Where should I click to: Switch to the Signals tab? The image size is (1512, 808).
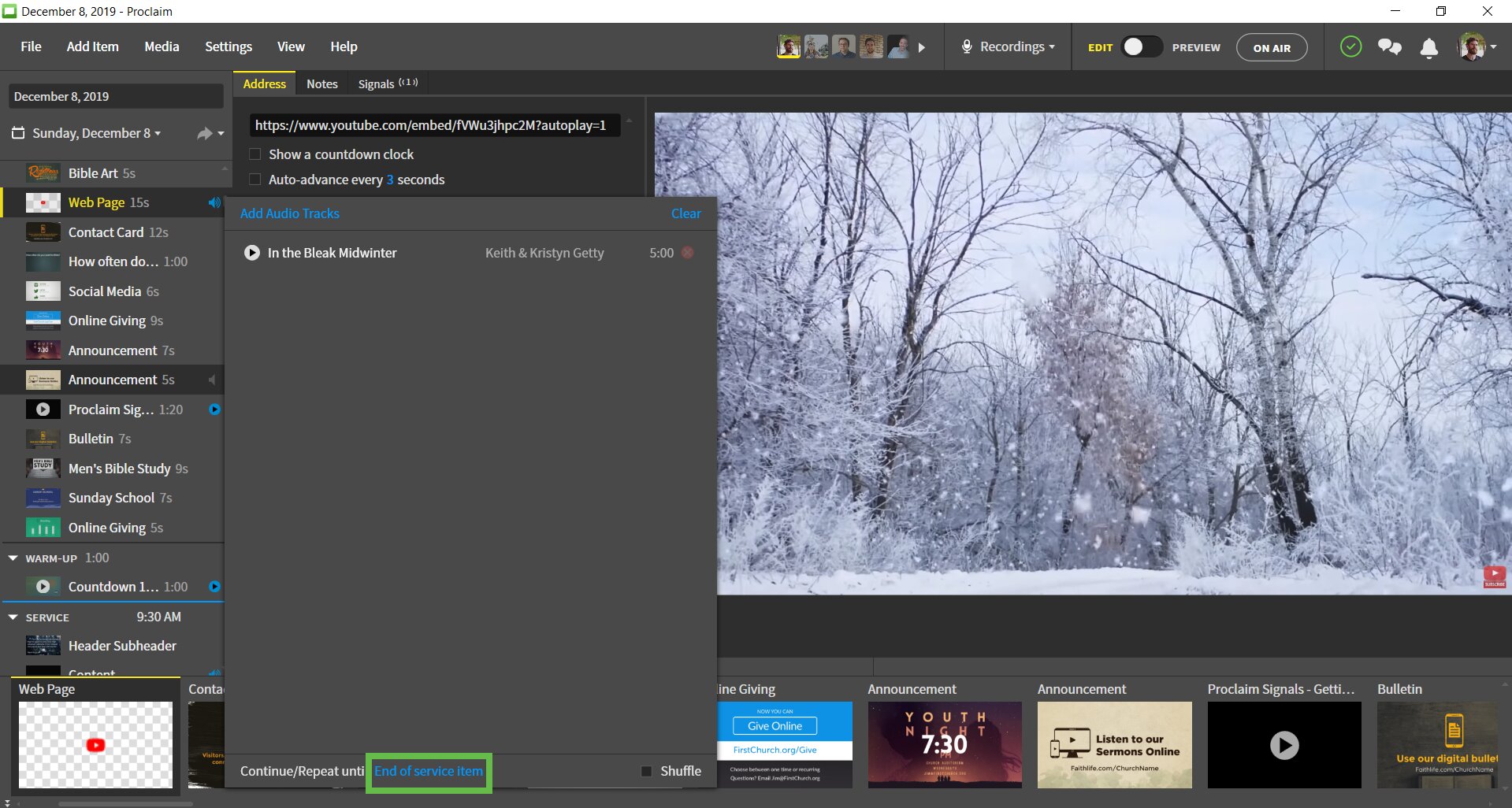[x=388, y=83]
